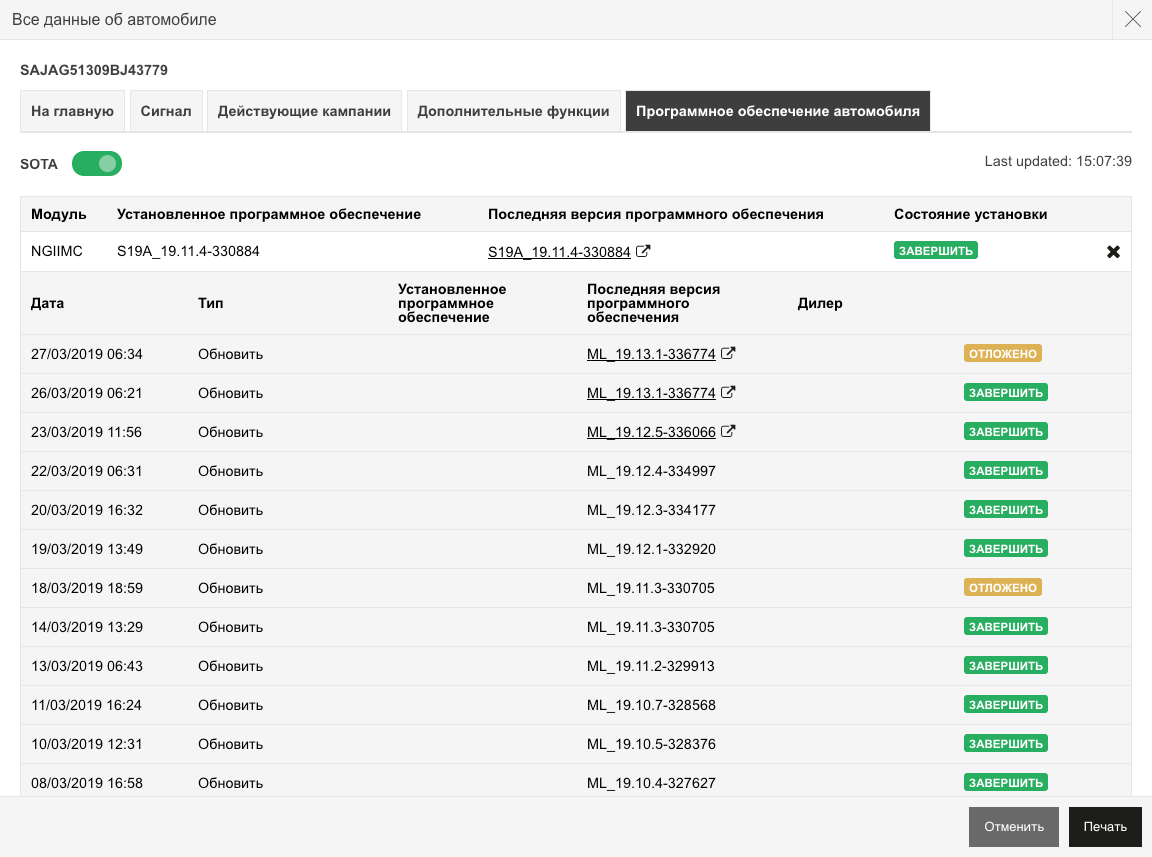Viewport: 1152px width, 857px height.
Task: Click ML_19.11.3-330705 in the 18/03/2019 row
Action: point(651,588)
